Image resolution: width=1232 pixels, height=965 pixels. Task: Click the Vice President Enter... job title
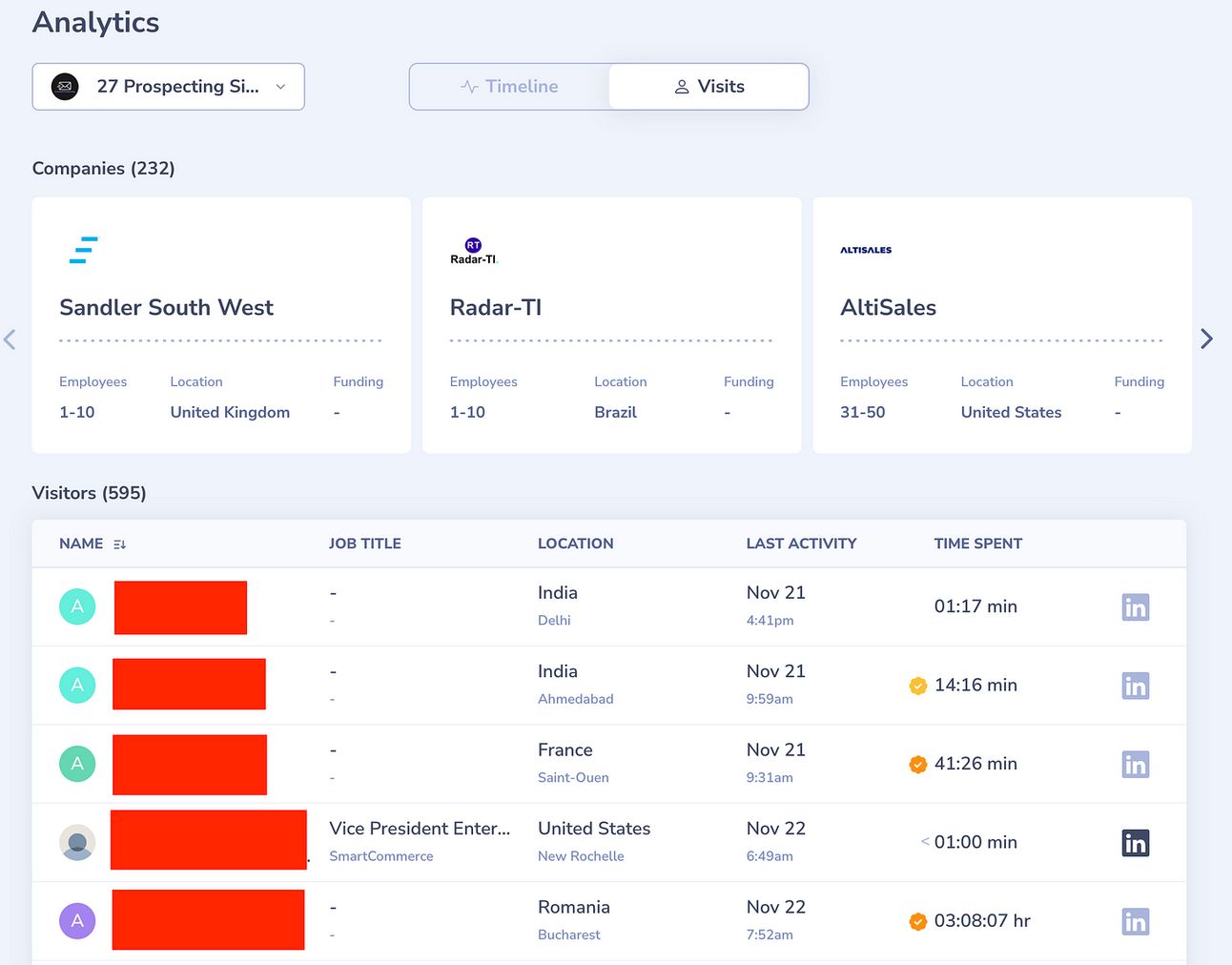click(x=420, y=829)
